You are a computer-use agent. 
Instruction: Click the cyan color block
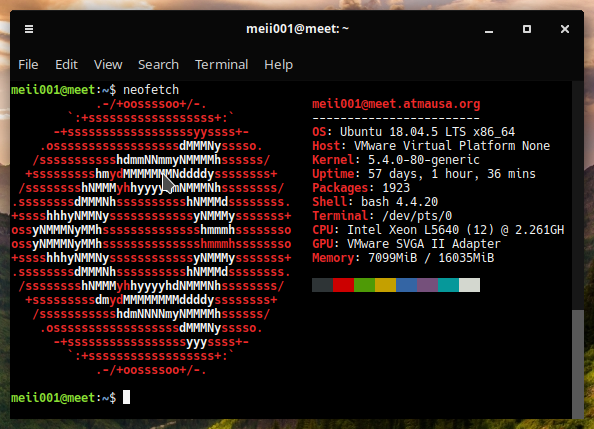449,285
